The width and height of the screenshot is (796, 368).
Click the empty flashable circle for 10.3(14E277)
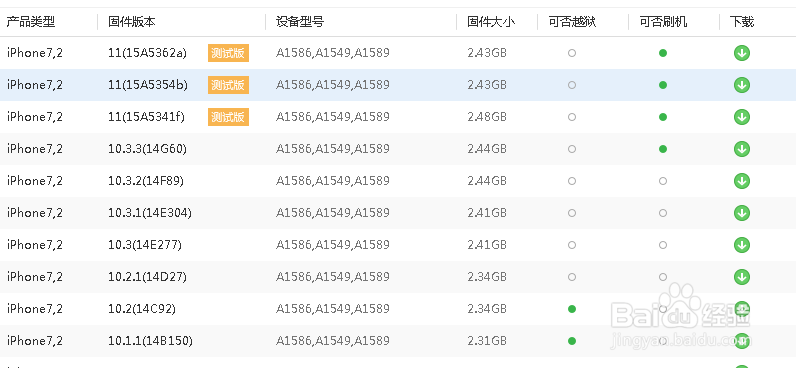tap(662, 245)
